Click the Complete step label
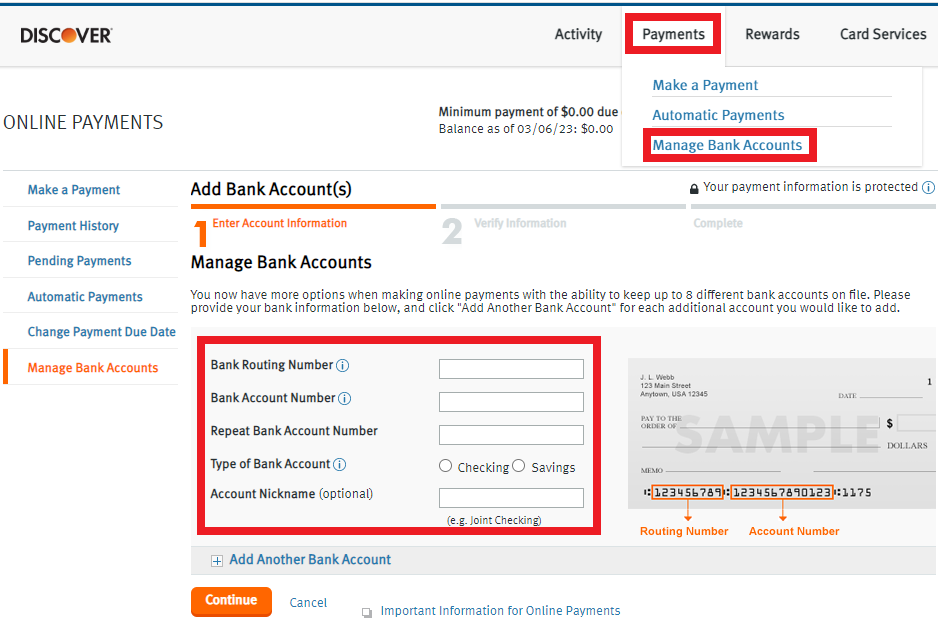The width and height of the screenshot is (938, 624). click(x=718, y=223)
